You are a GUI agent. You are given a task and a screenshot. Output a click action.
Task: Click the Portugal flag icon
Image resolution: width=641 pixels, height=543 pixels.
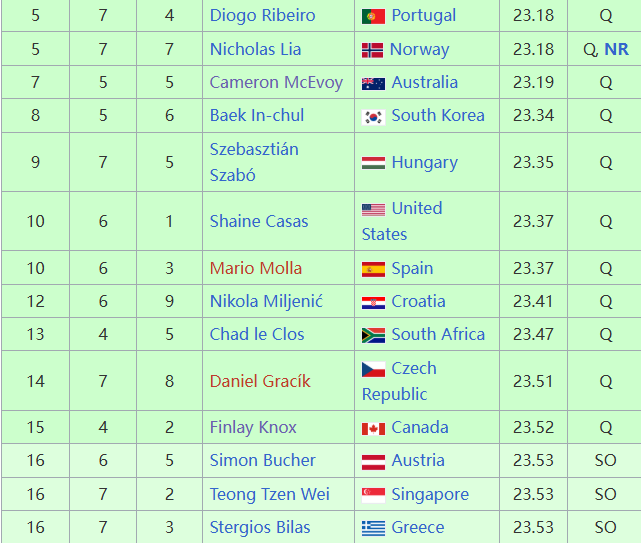coord(373,16)
